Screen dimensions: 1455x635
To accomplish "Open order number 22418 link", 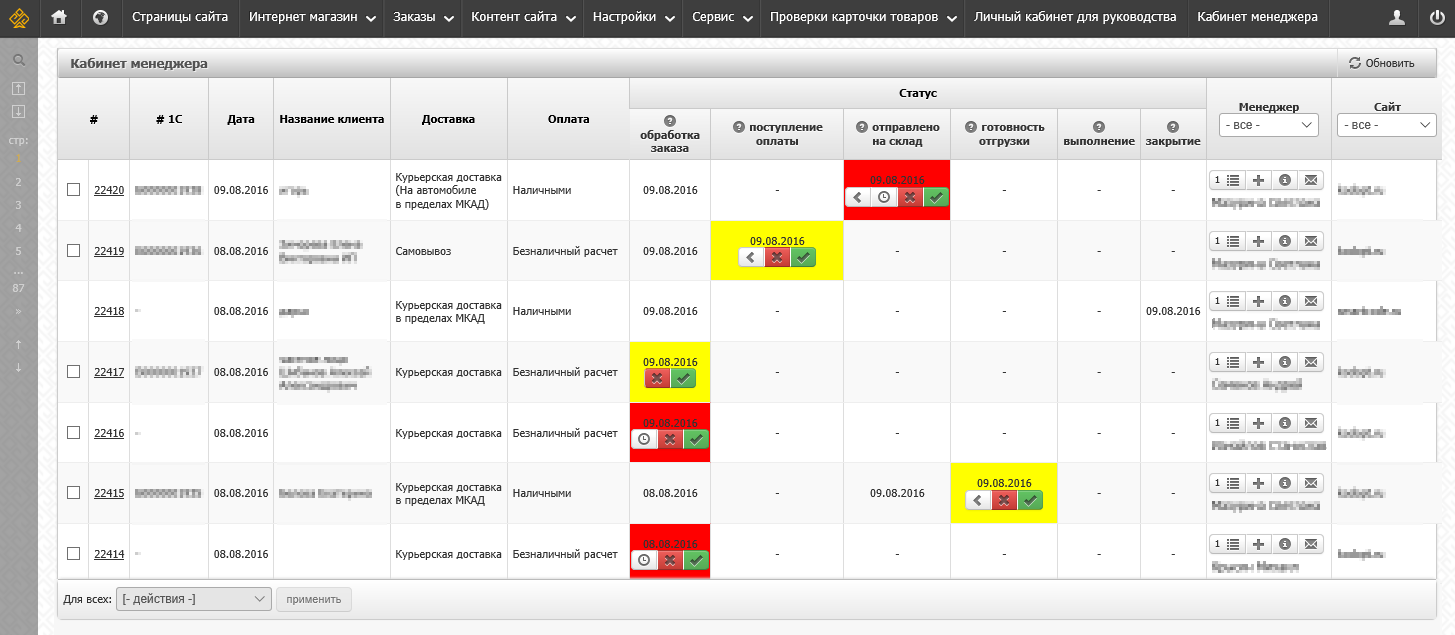I will pos(109,311).
